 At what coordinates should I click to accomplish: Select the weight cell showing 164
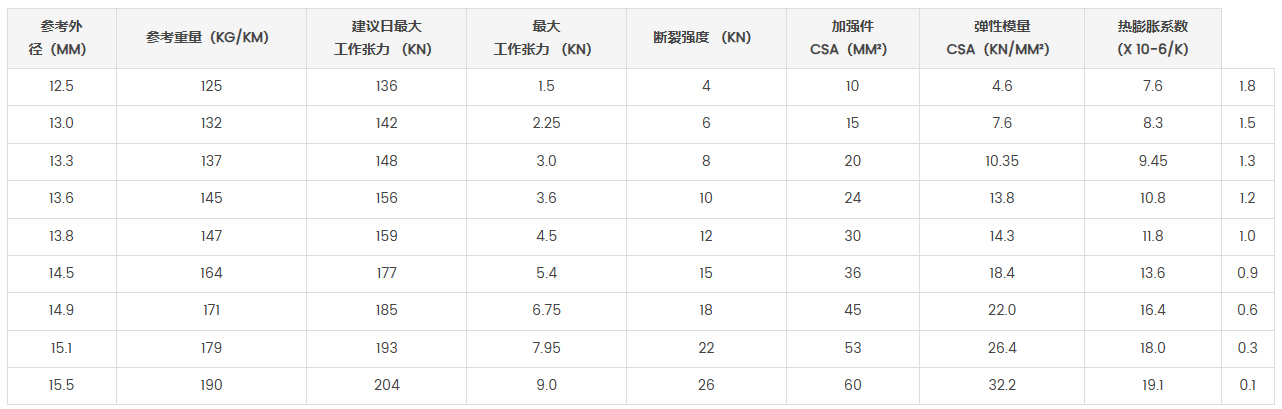211,273
